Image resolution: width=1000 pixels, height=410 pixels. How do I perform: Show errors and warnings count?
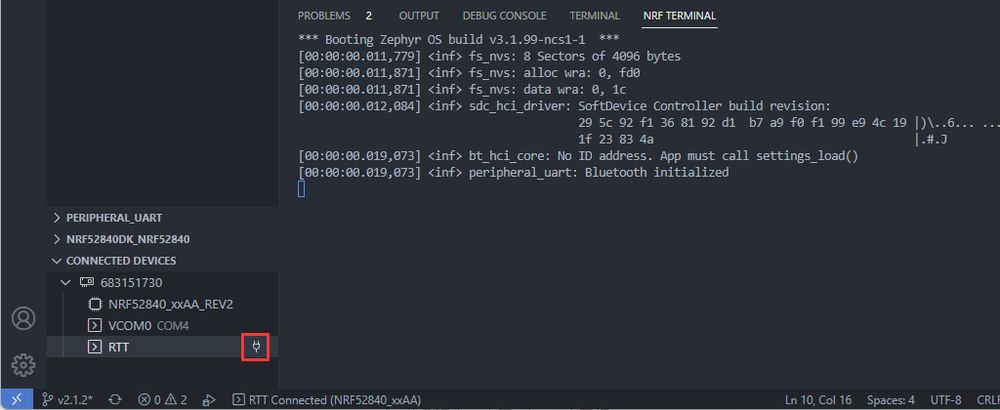click(163, 399)
